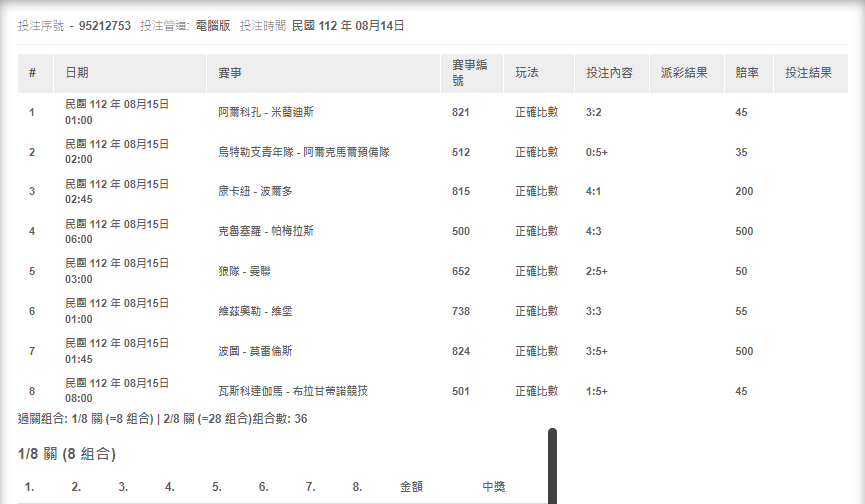Click the 08:00 date cell of row 8
Screen dimensions: 865x504
(x=117, y=390)
